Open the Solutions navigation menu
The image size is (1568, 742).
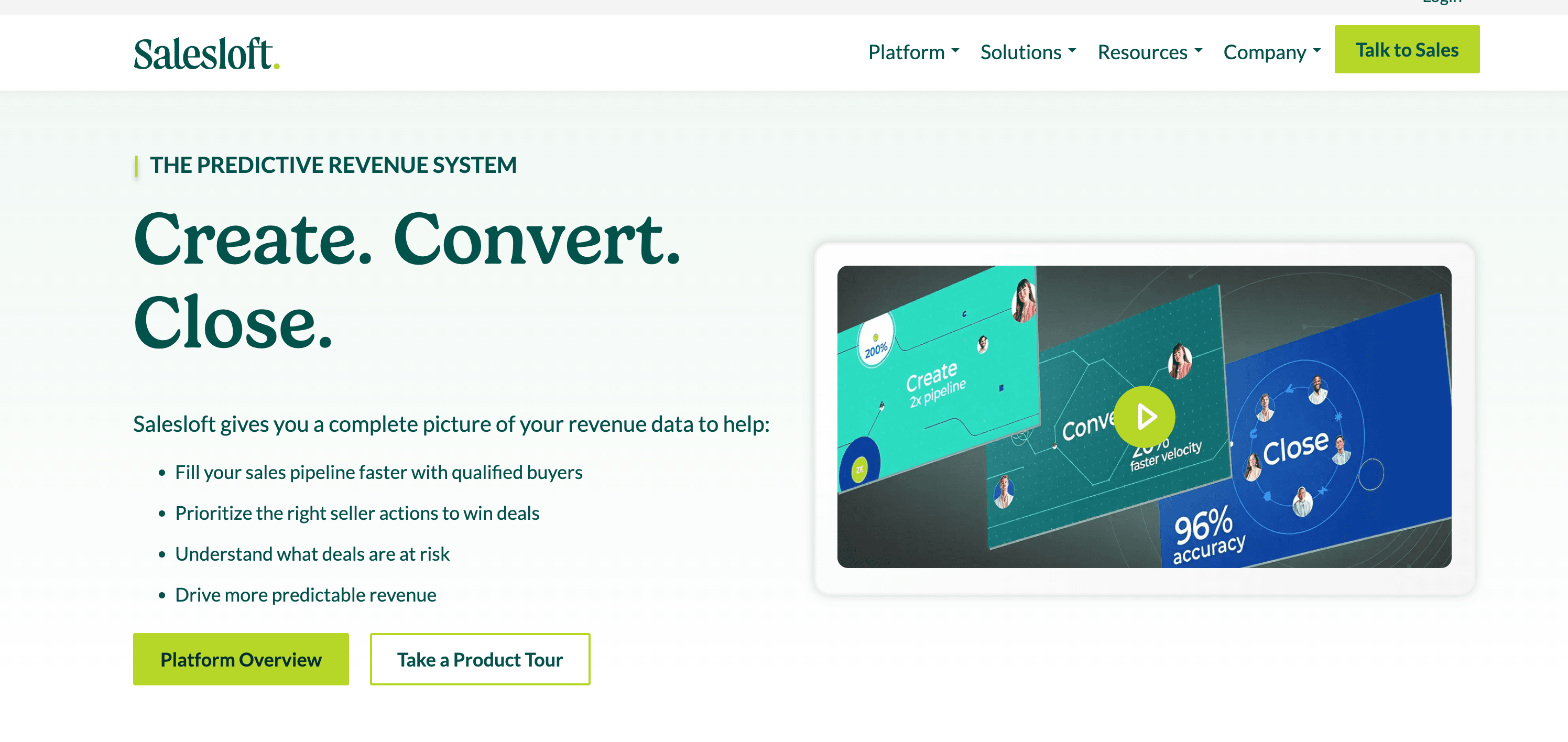[x=1020, y=52]
